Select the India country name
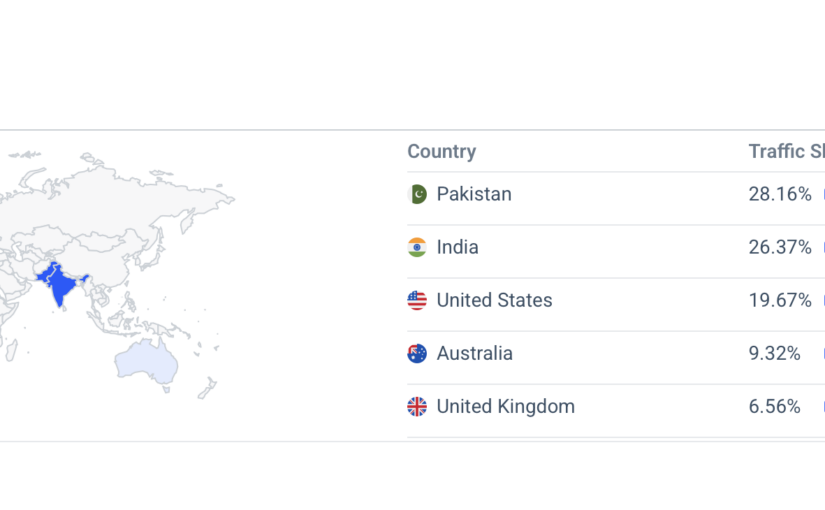 tap(457, 247)
